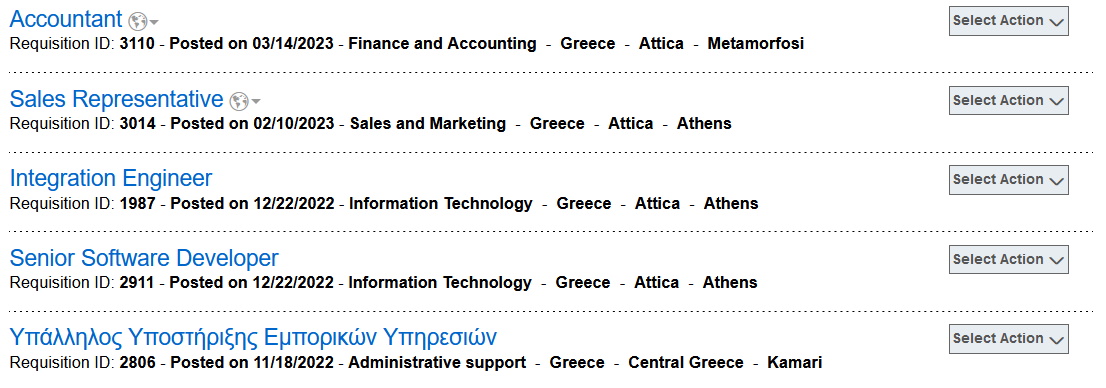View the Integration Engineer job posting
This screenshot has height=388, width=1106.
click(x=111, y=178)
